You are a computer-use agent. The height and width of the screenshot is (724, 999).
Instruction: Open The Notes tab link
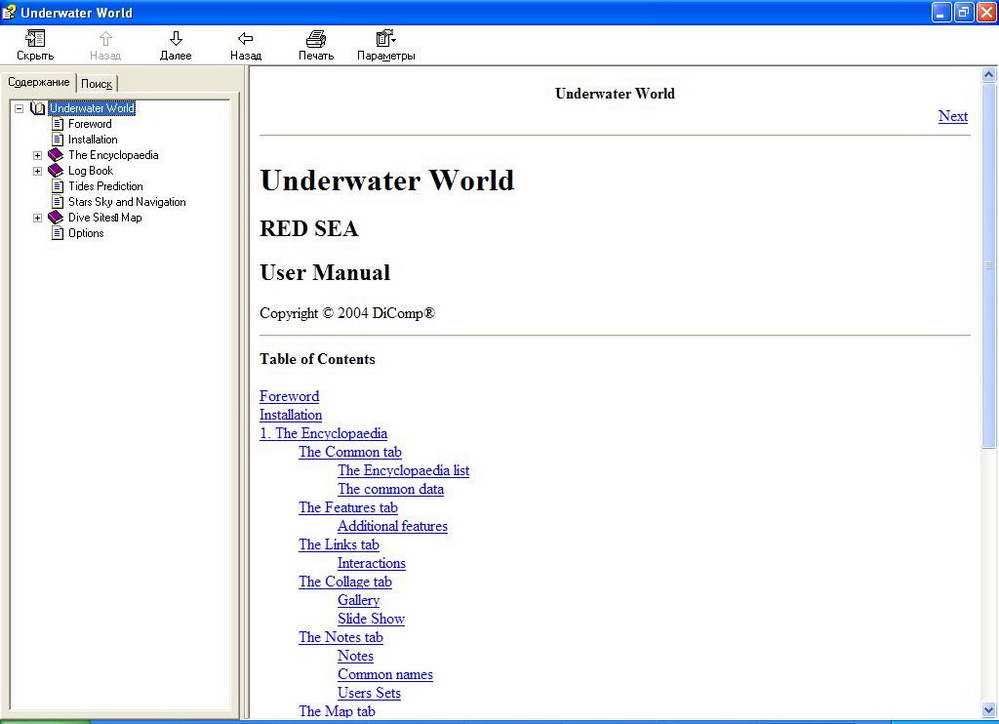[341, 637]
